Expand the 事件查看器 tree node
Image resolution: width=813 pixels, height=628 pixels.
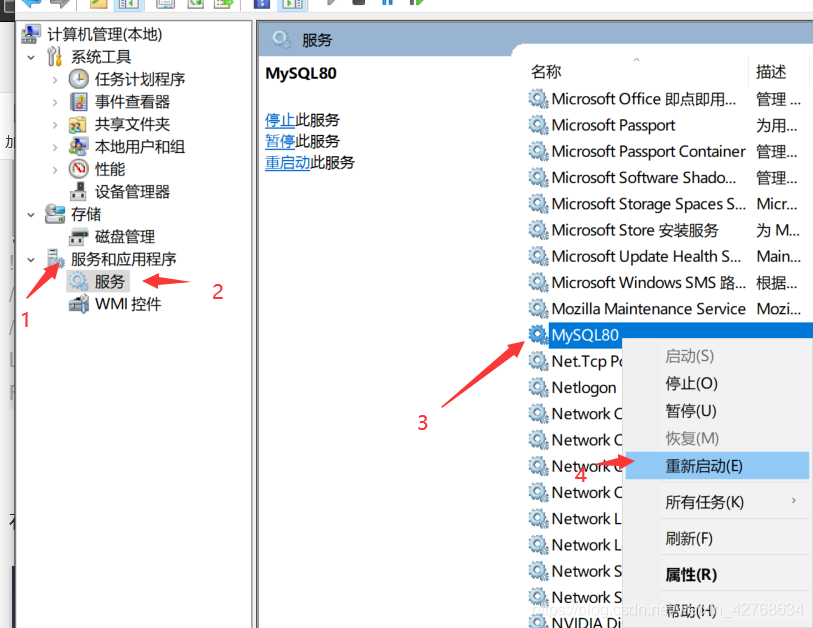coord(55,102)
